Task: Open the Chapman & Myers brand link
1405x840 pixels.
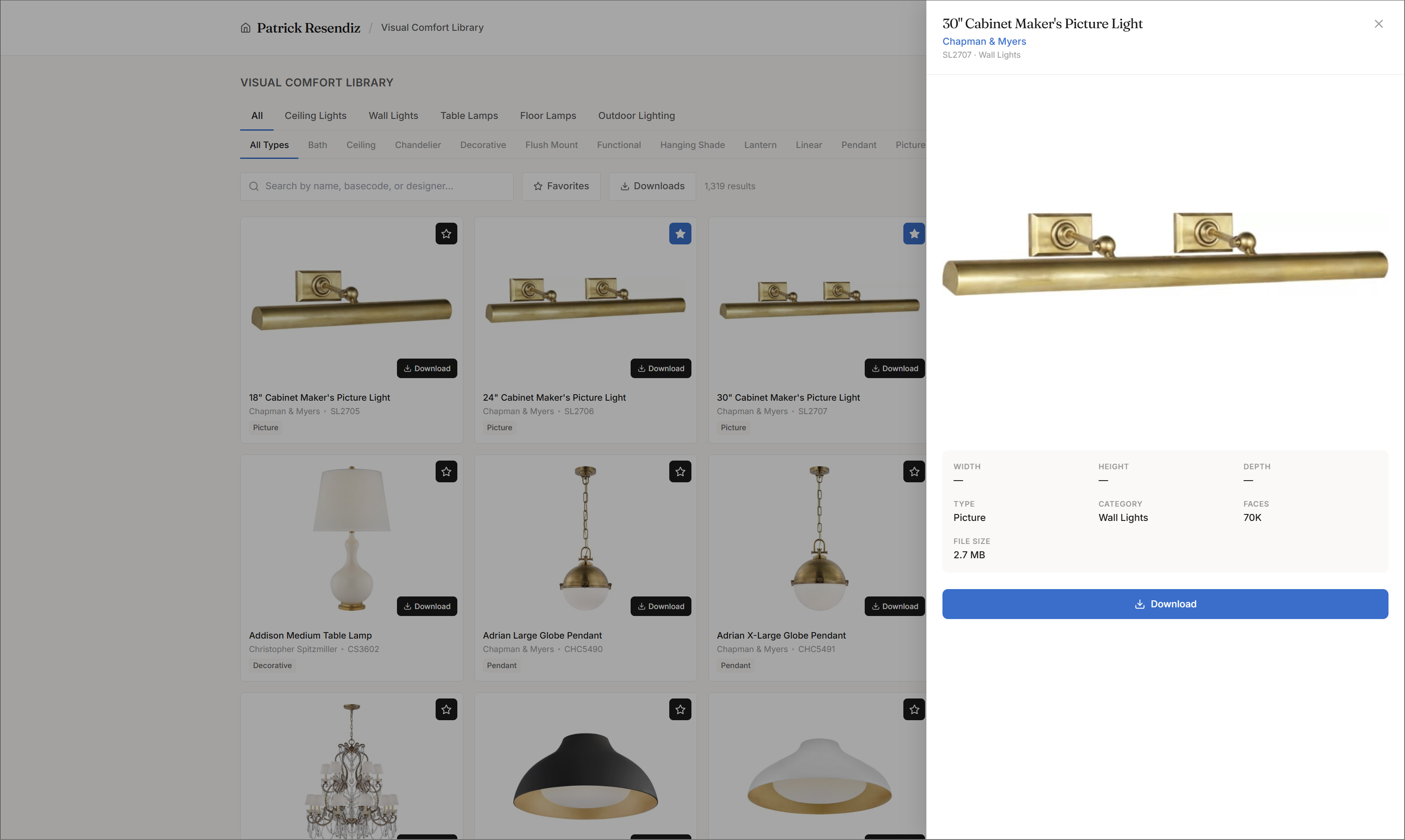Action: tap(984, 41)
